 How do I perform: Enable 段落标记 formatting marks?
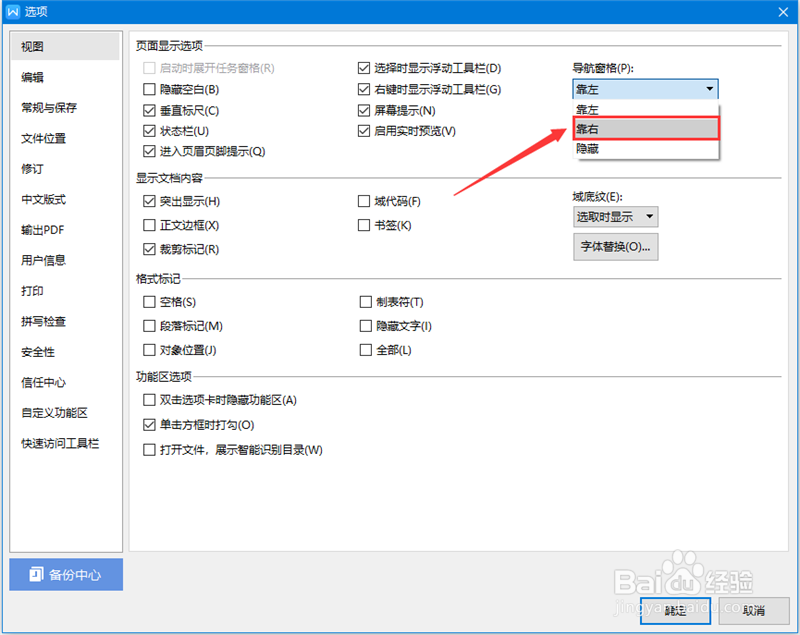click(150, 325)
